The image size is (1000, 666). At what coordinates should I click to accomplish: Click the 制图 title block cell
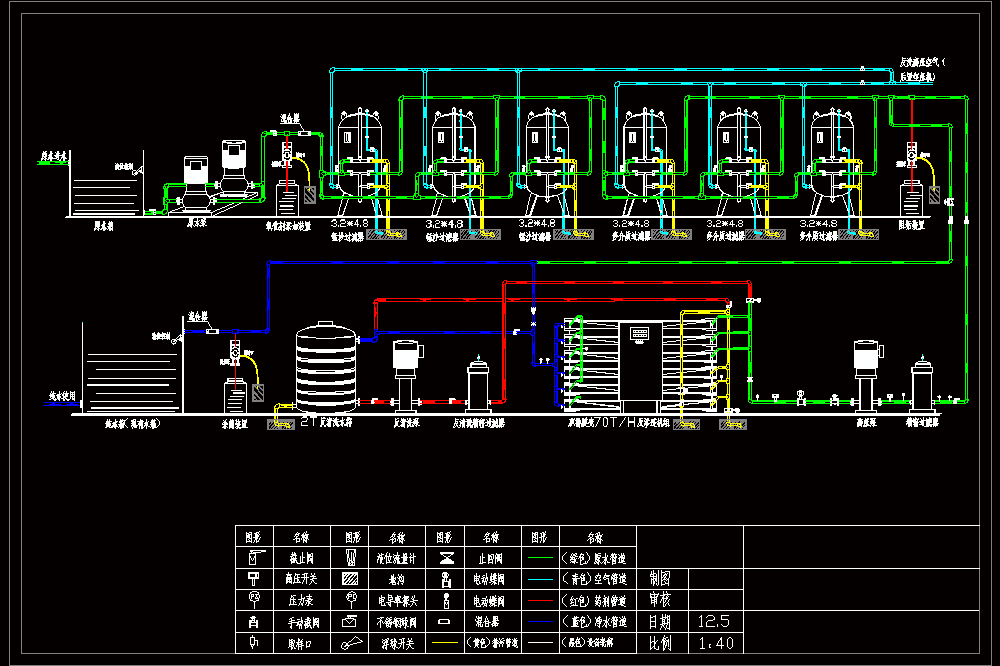tap(660, 579)
